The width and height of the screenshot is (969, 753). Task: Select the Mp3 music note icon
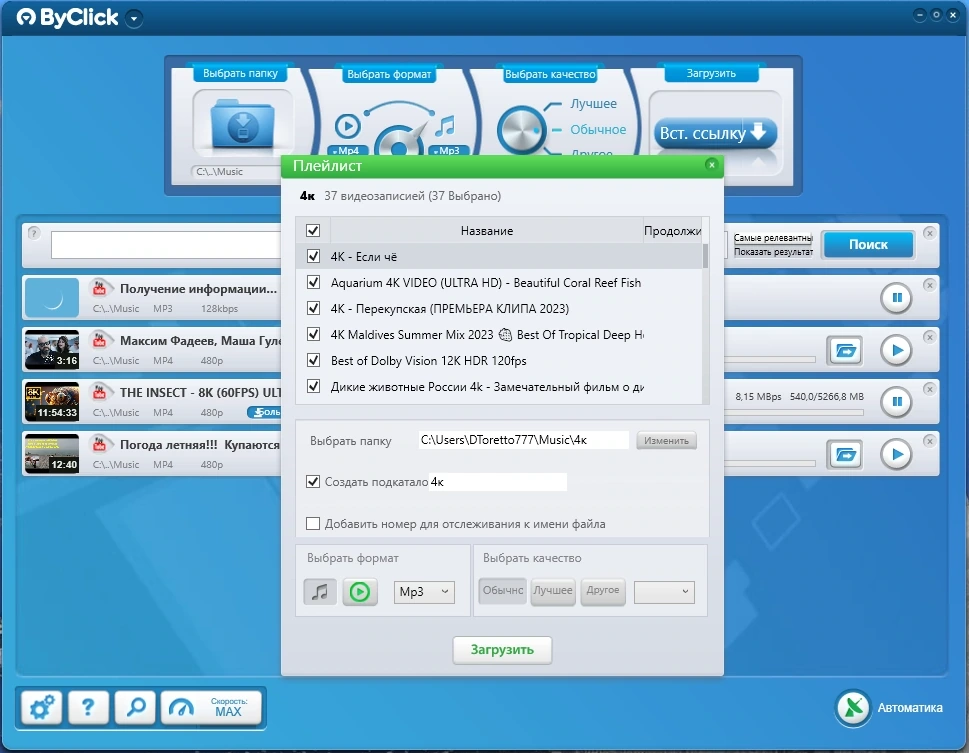pos(445,126)
